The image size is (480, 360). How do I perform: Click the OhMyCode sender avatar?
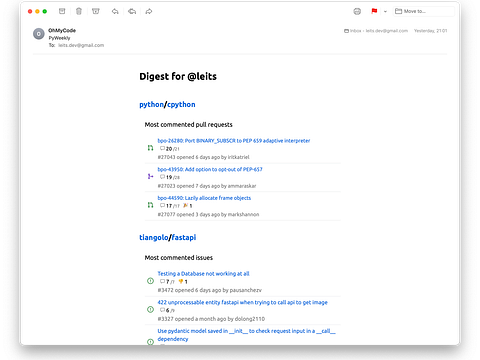click(x=39, y=34)
